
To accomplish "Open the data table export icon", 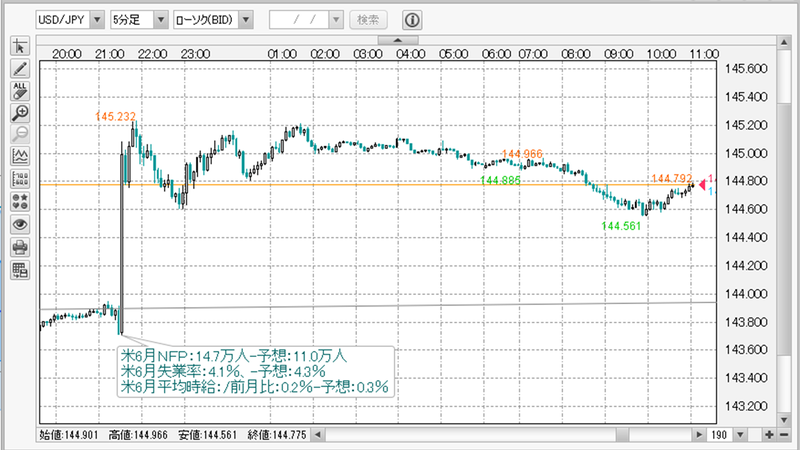I will pos(20,270).
